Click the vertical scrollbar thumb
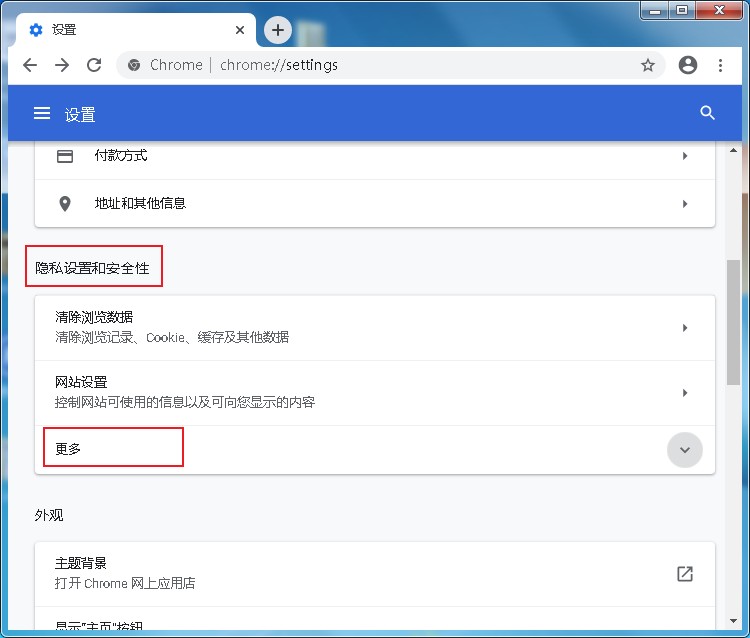Screen dimensions: 750x638 tap(734, 322)
